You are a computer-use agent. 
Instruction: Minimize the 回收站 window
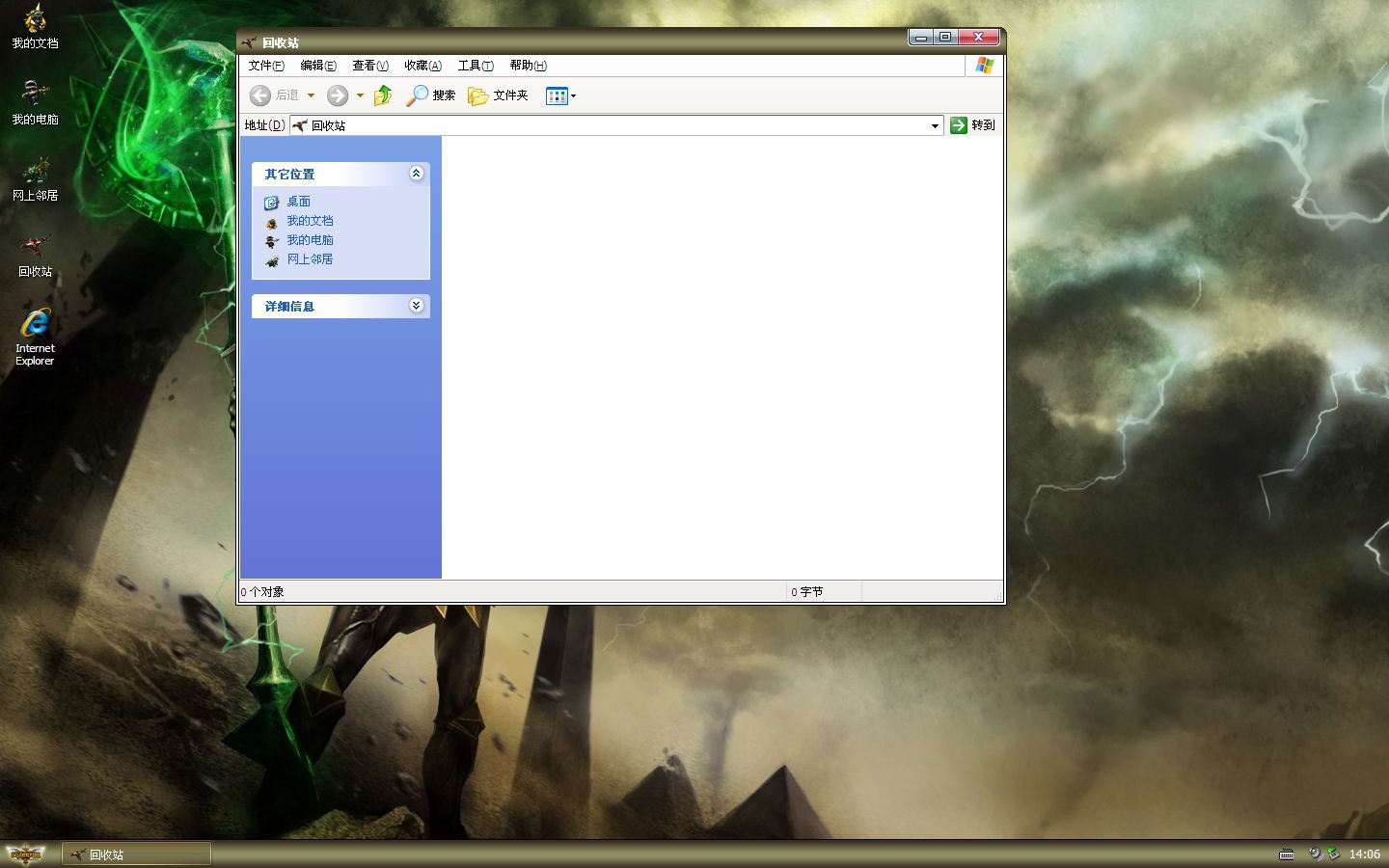point(921,37)
